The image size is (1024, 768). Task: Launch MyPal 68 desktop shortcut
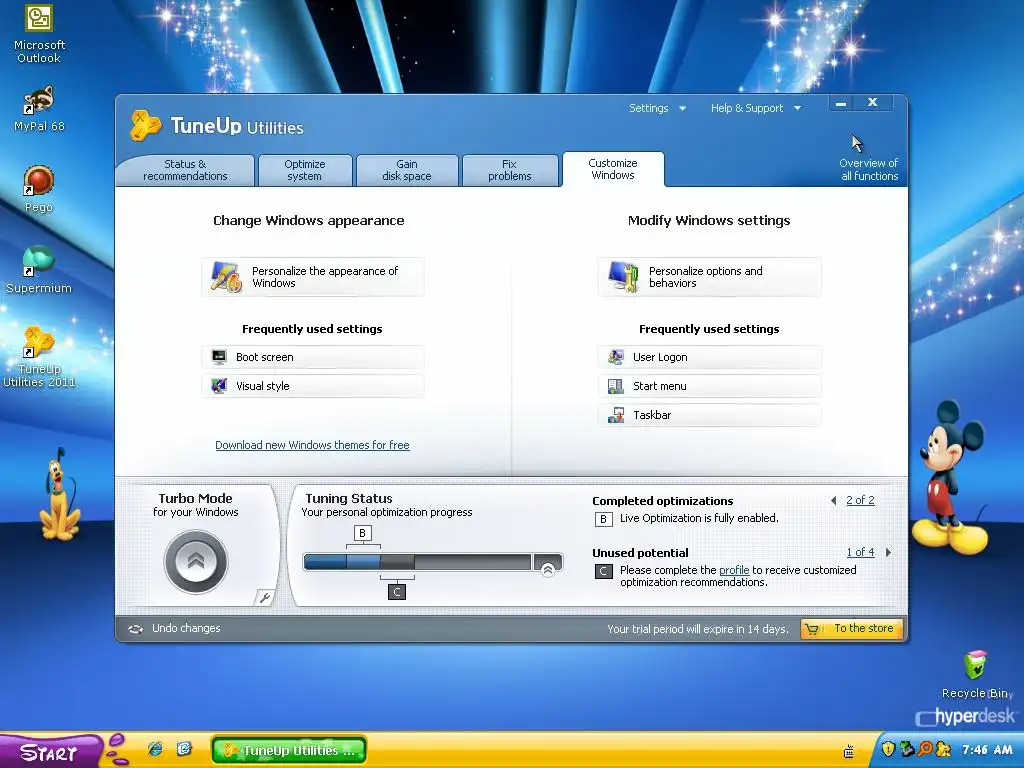click(x=39, y=108)
